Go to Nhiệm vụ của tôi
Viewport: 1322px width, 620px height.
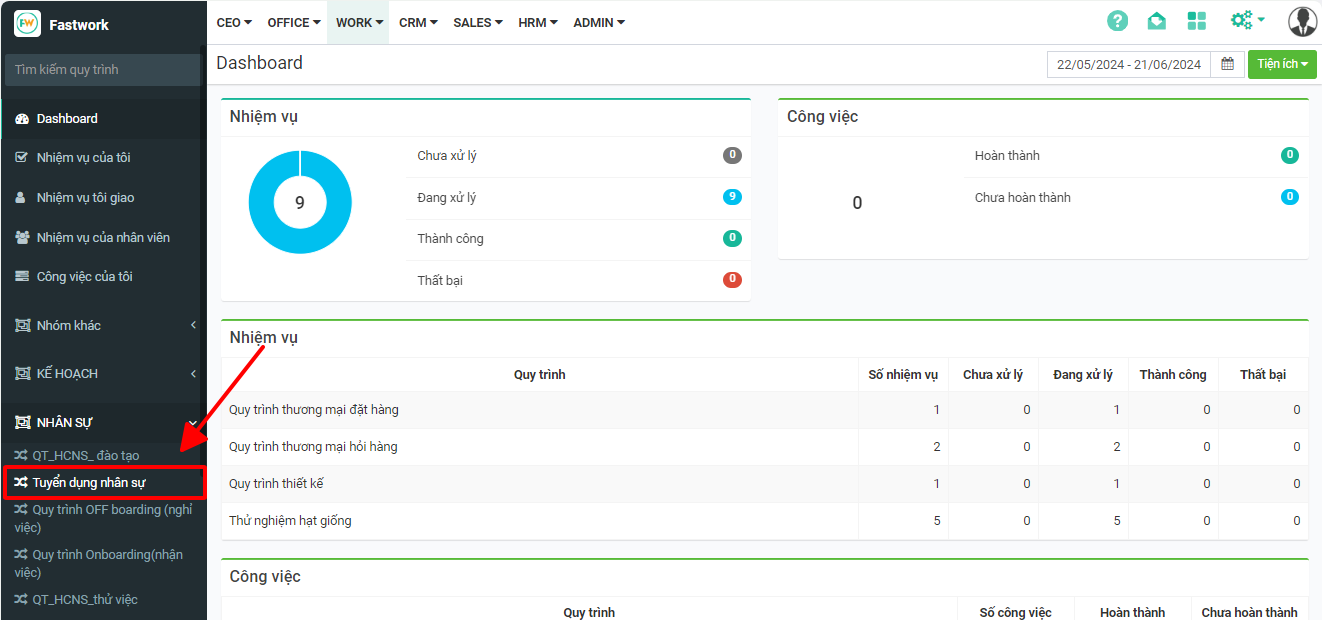83,158
